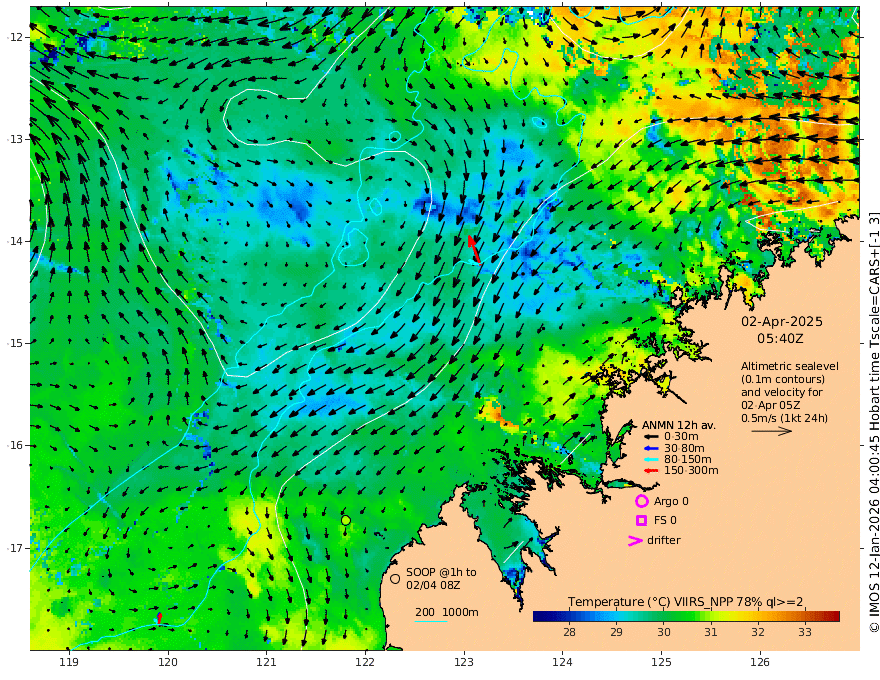This screenshot has height=680, width=880.
Task: Click the dark red end of temperature colorbar
Action: 833,617
